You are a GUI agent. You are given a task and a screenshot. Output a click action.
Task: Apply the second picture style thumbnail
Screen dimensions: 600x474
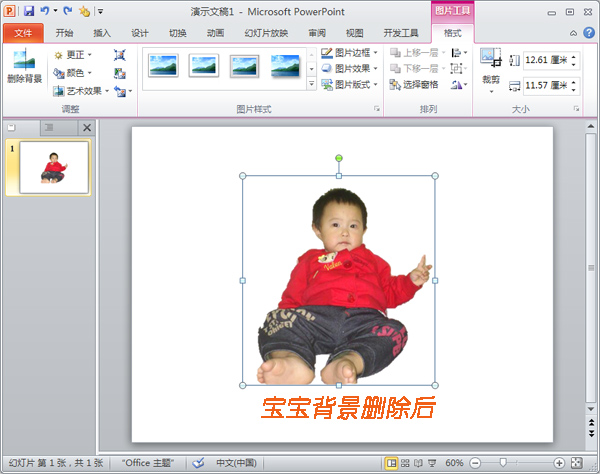pyautogui.click(x=204, y=66)
